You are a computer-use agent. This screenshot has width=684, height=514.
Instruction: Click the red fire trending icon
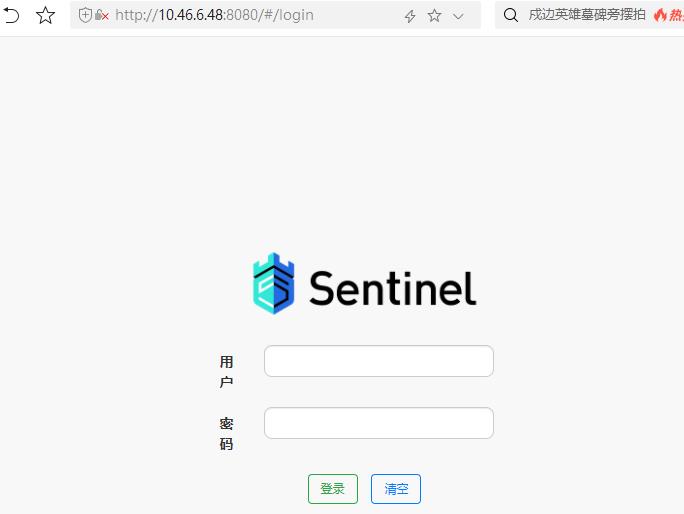[x=660, y=15]
